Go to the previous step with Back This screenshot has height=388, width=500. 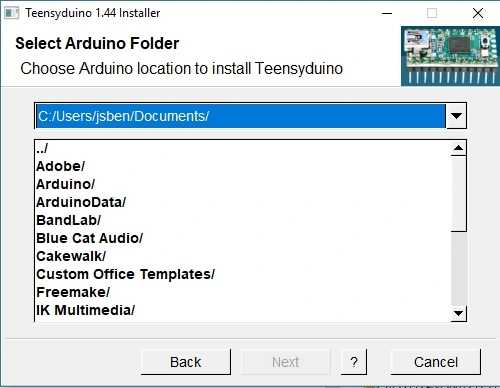[x=186, y=362]
